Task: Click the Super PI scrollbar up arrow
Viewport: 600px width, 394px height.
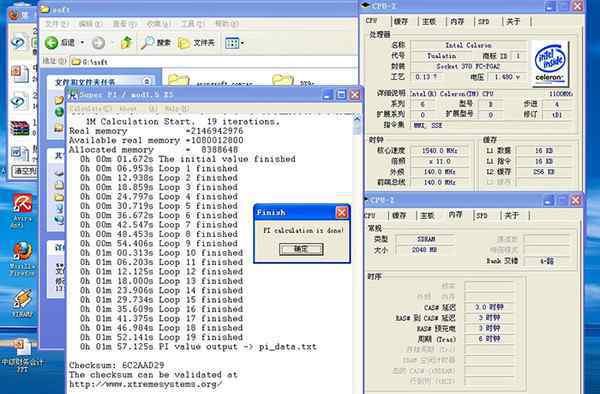Action: [x=357, y=119]
